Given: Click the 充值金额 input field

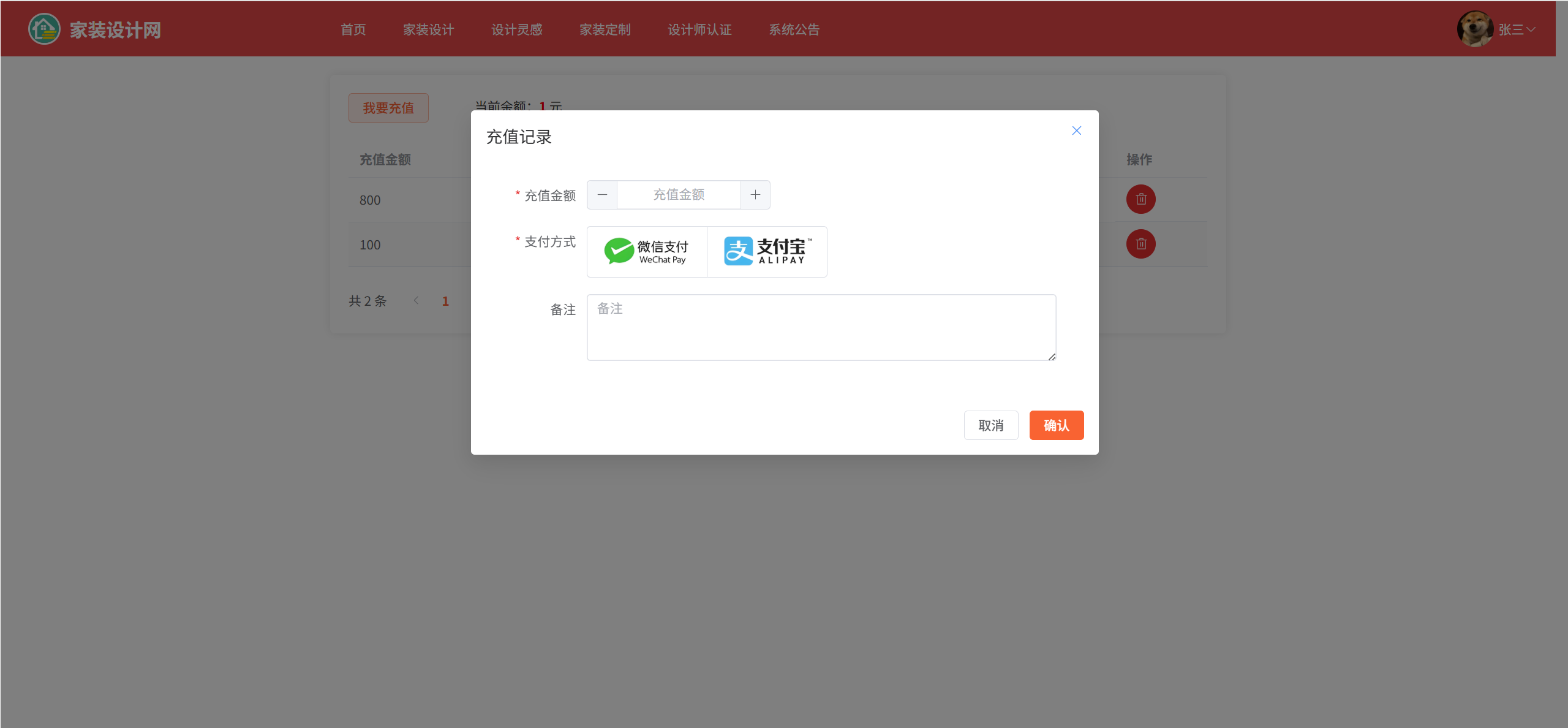Looking at the screenshot, I should 679,195.
